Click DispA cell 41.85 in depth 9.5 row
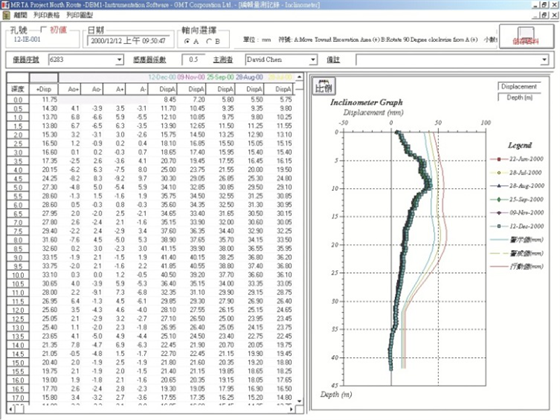This screenshot has height=420, width=560. click(x=162, y=266)
